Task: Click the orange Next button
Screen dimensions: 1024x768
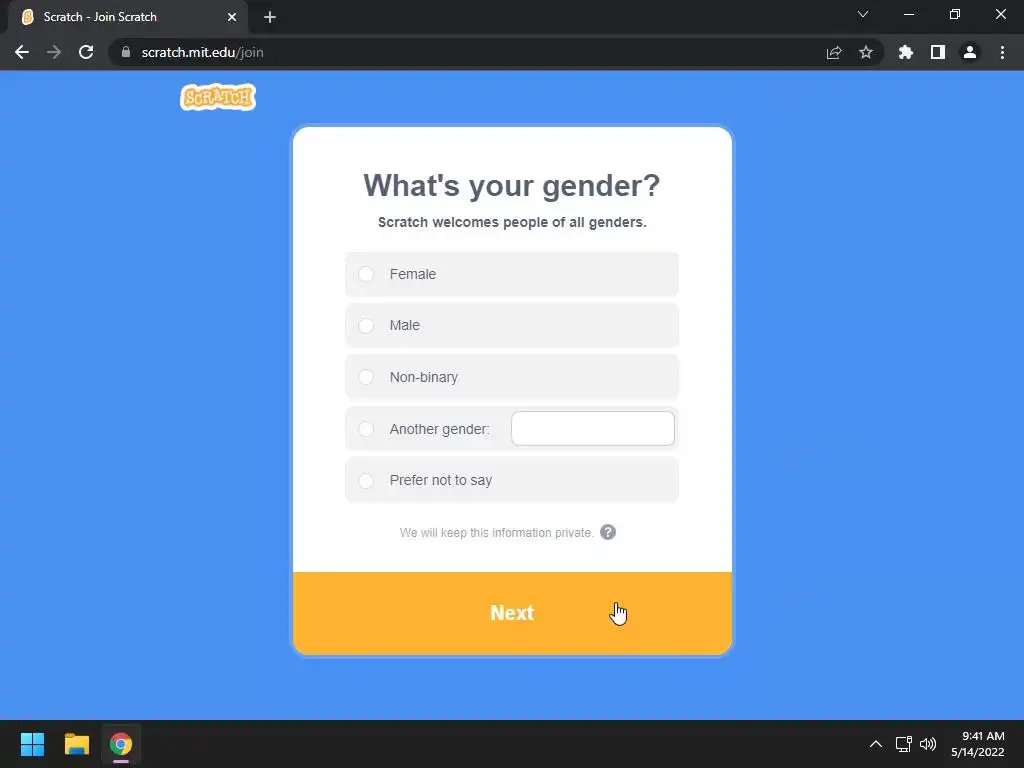Action: [x=512, y=613]
